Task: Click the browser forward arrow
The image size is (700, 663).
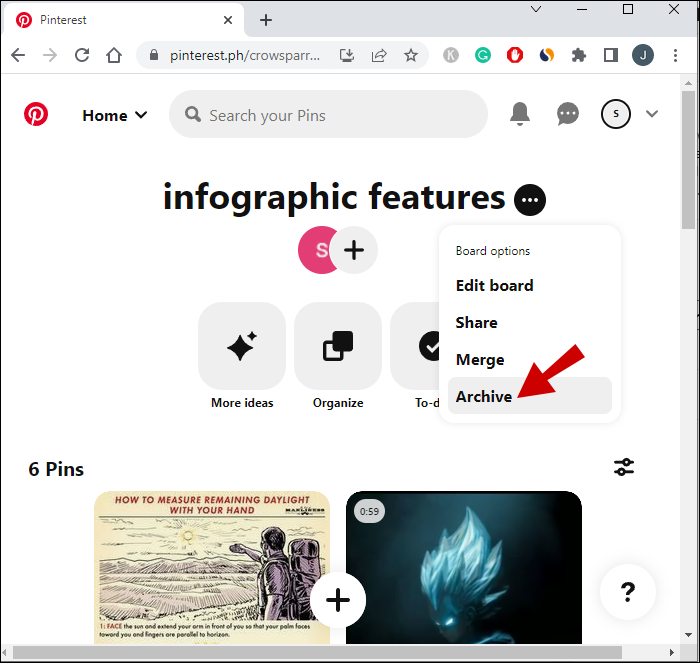Action: [50, 55]
